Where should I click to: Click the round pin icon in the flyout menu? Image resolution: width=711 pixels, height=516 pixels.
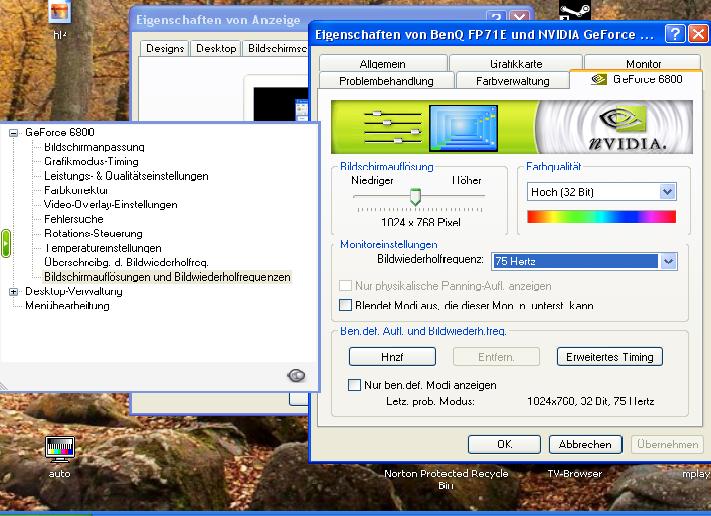296,375
